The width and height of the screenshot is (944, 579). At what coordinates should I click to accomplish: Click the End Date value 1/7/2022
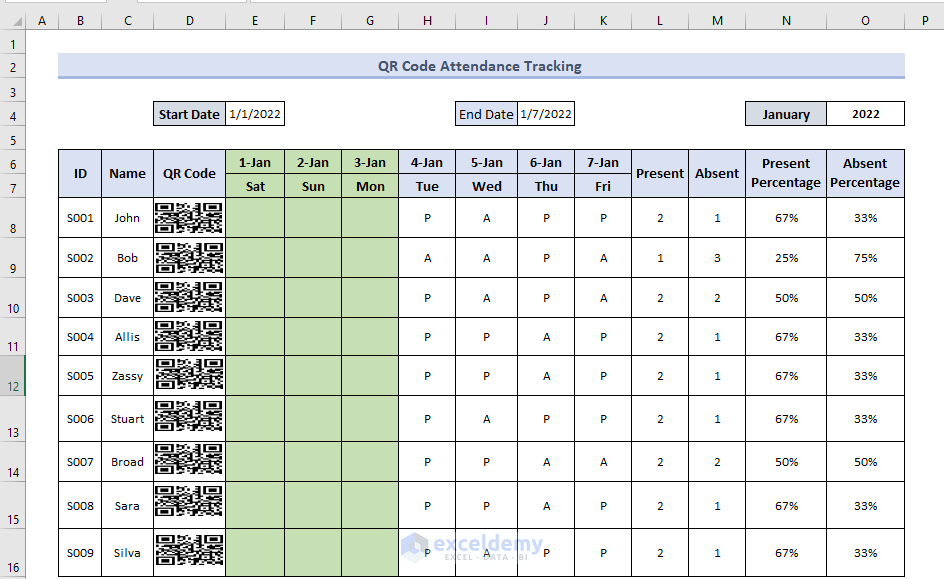tap(545, 113)
